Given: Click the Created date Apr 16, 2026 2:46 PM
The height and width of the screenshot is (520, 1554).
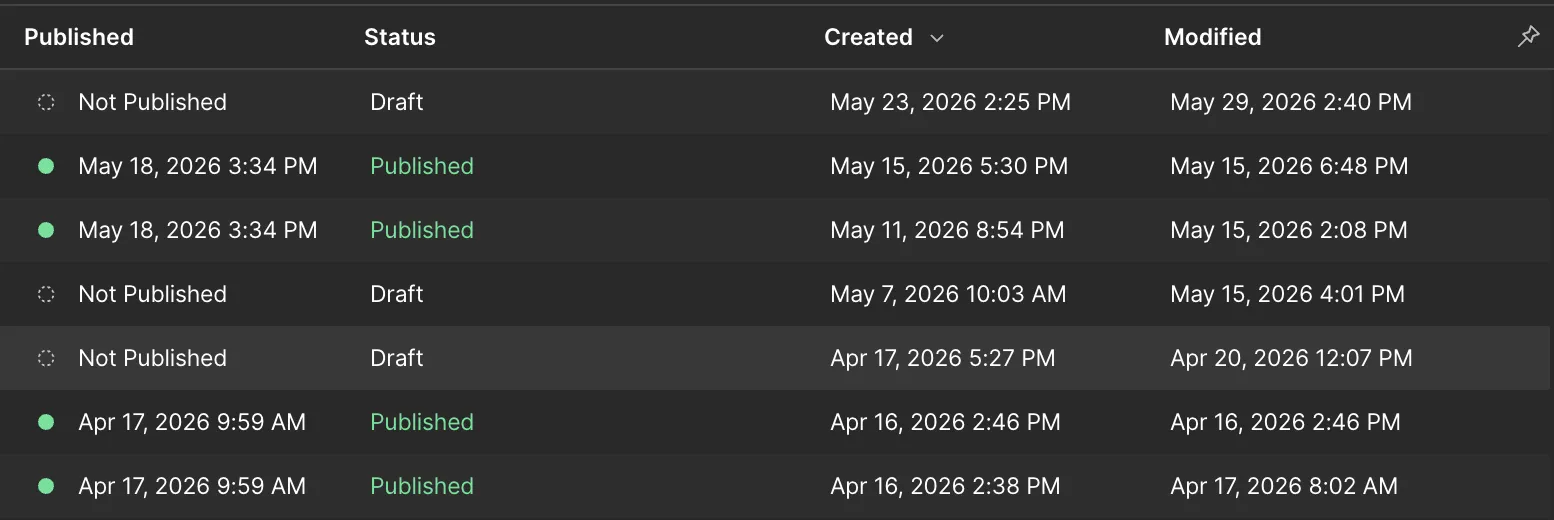Looking at the screenshot, I should pos(946,422).
